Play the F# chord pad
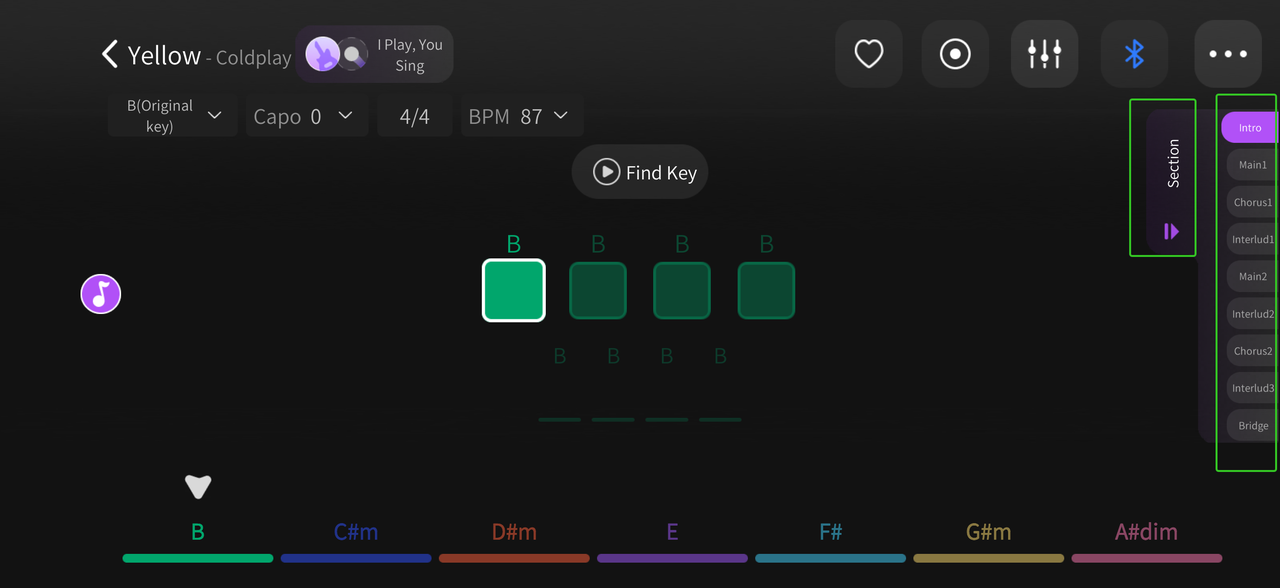Viewport: 1280px width, 588px height. pyautogui.click(x=830, y=540)
